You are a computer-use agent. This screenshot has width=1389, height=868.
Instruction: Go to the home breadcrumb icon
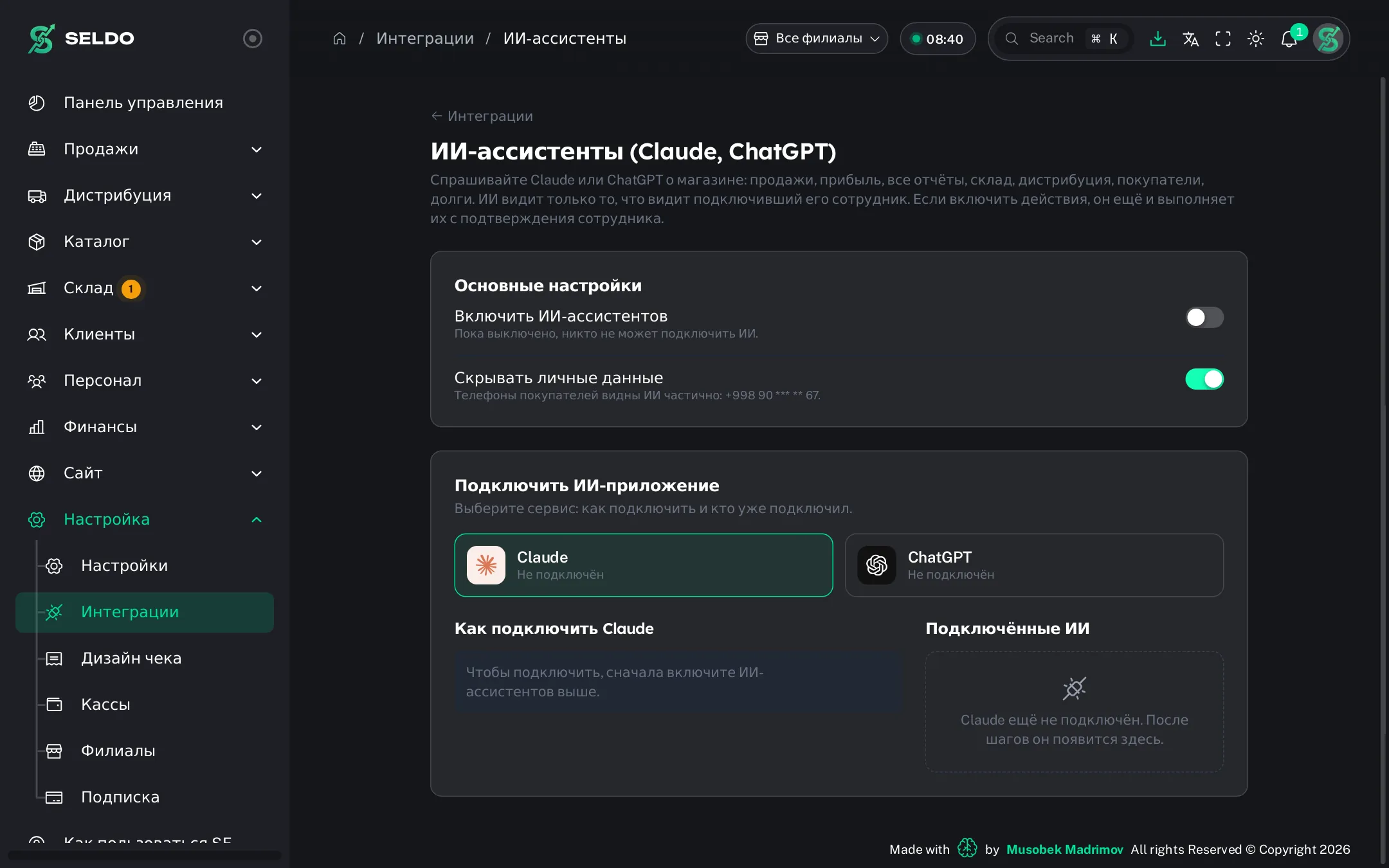(340, 39)
